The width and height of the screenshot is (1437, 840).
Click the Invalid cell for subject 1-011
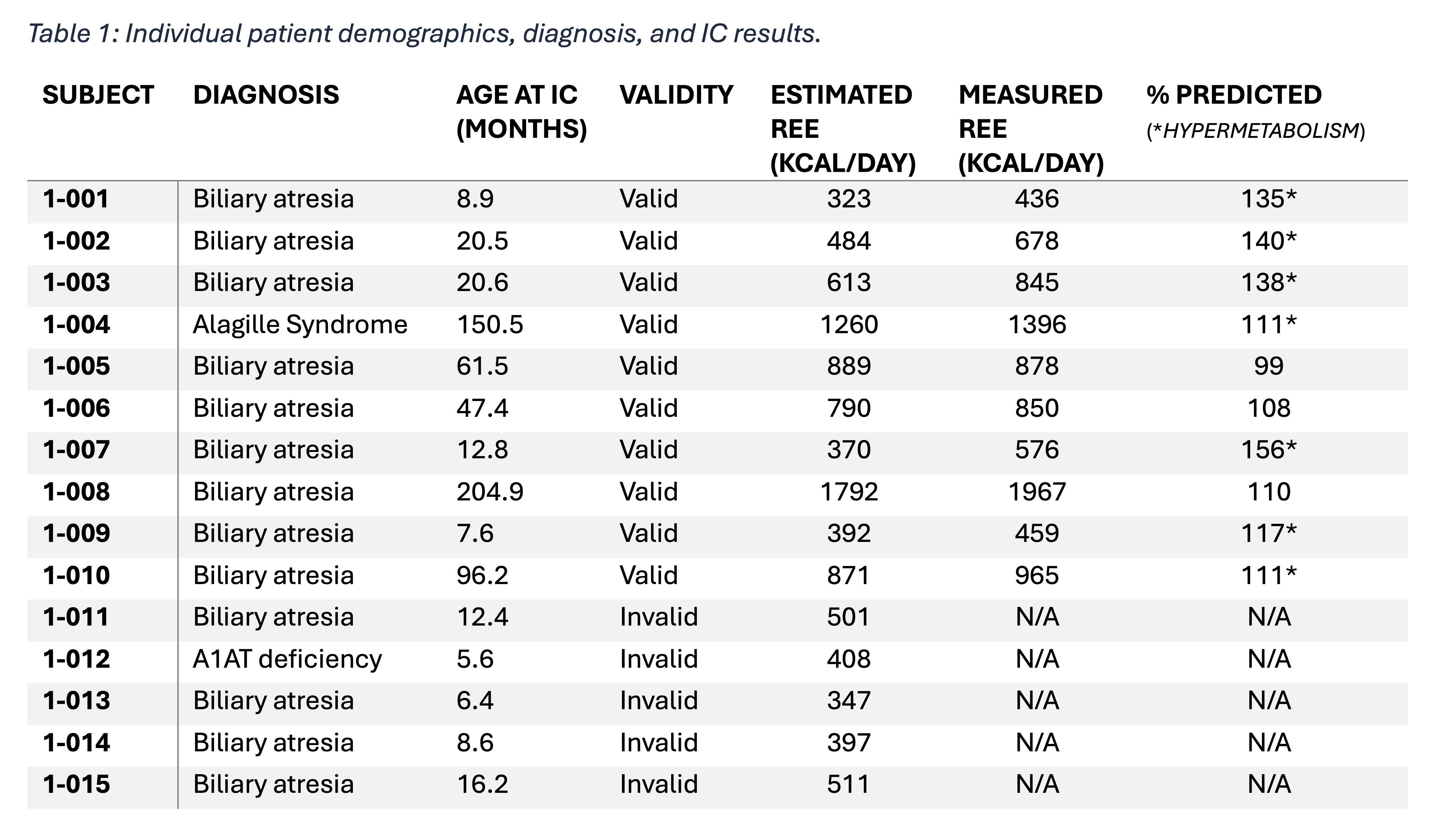(659, 617)
